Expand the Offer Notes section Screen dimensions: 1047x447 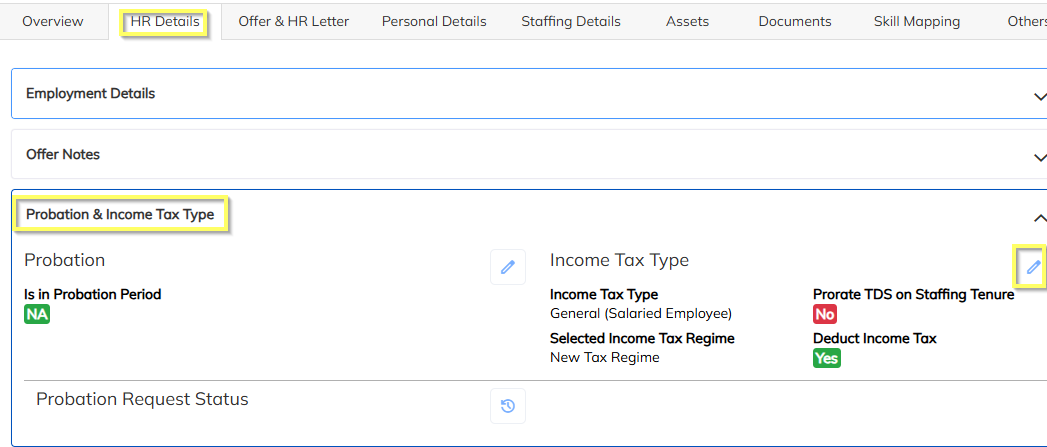pos(1039,157)
